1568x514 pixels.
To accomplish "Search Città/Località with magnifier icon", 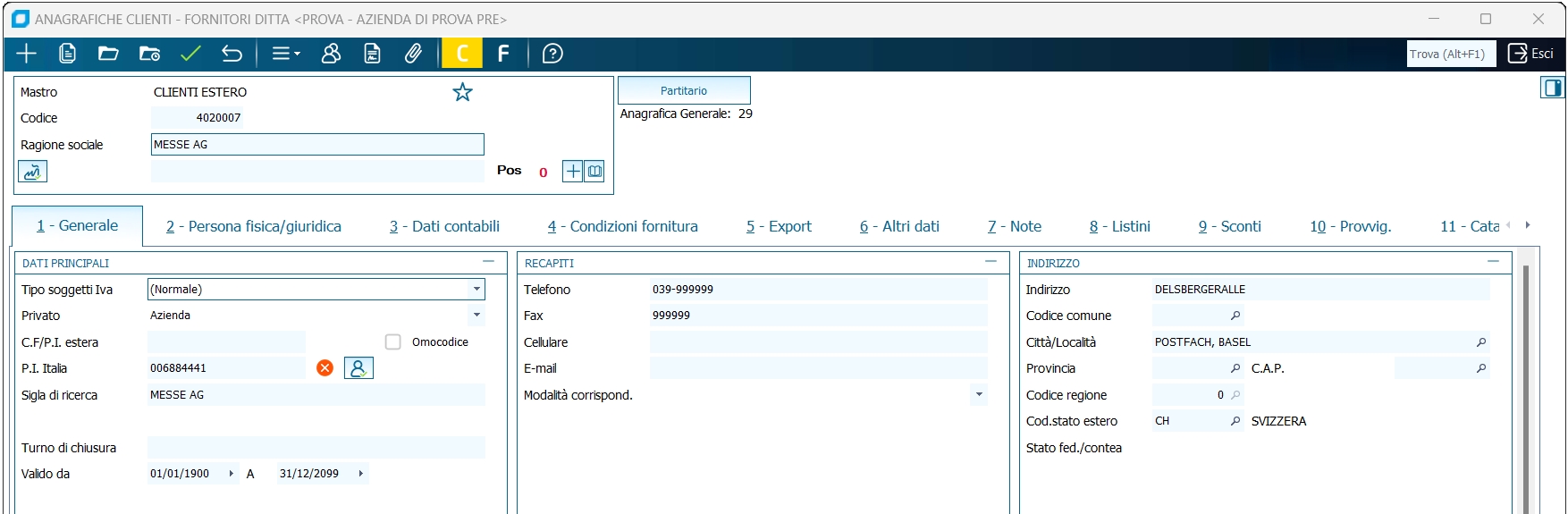I will (1481, 342).
